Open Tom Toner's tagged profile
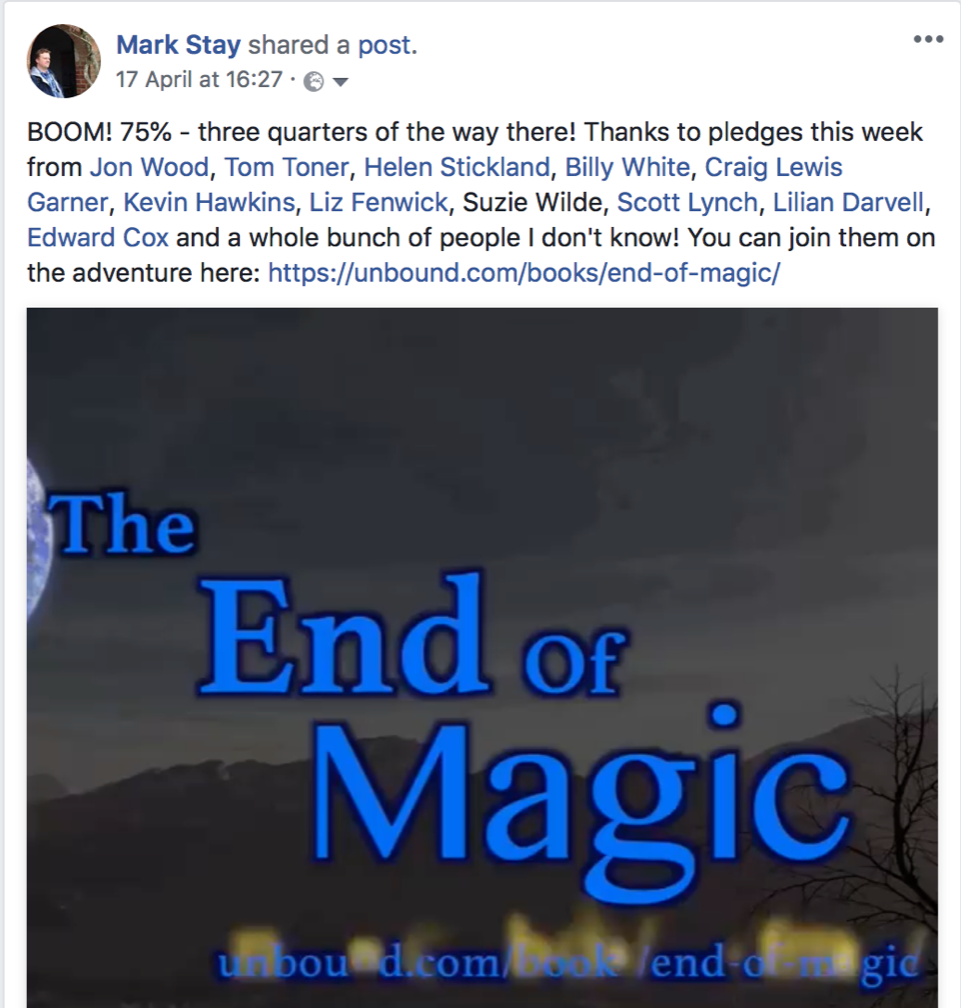This screenshot has width=961, height=1008. click(286, 167)
